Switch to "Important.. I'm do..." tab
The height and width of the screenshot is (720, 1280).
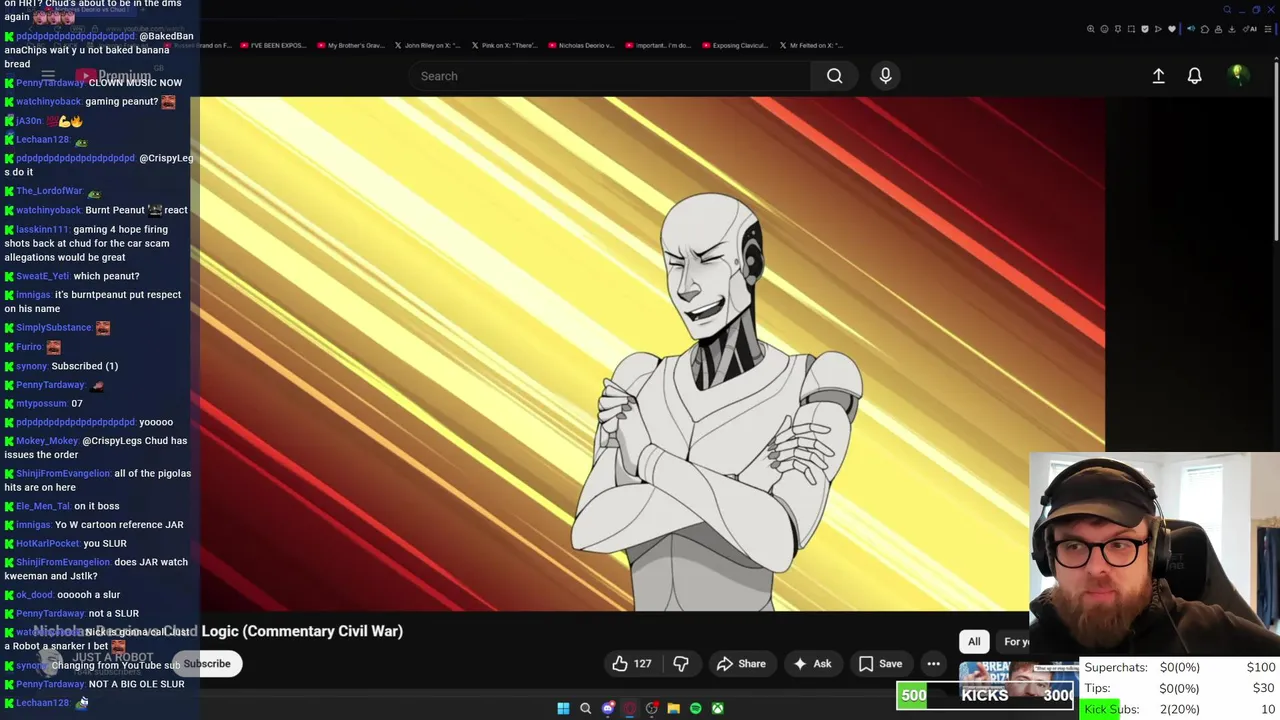[x=657, y=45]
